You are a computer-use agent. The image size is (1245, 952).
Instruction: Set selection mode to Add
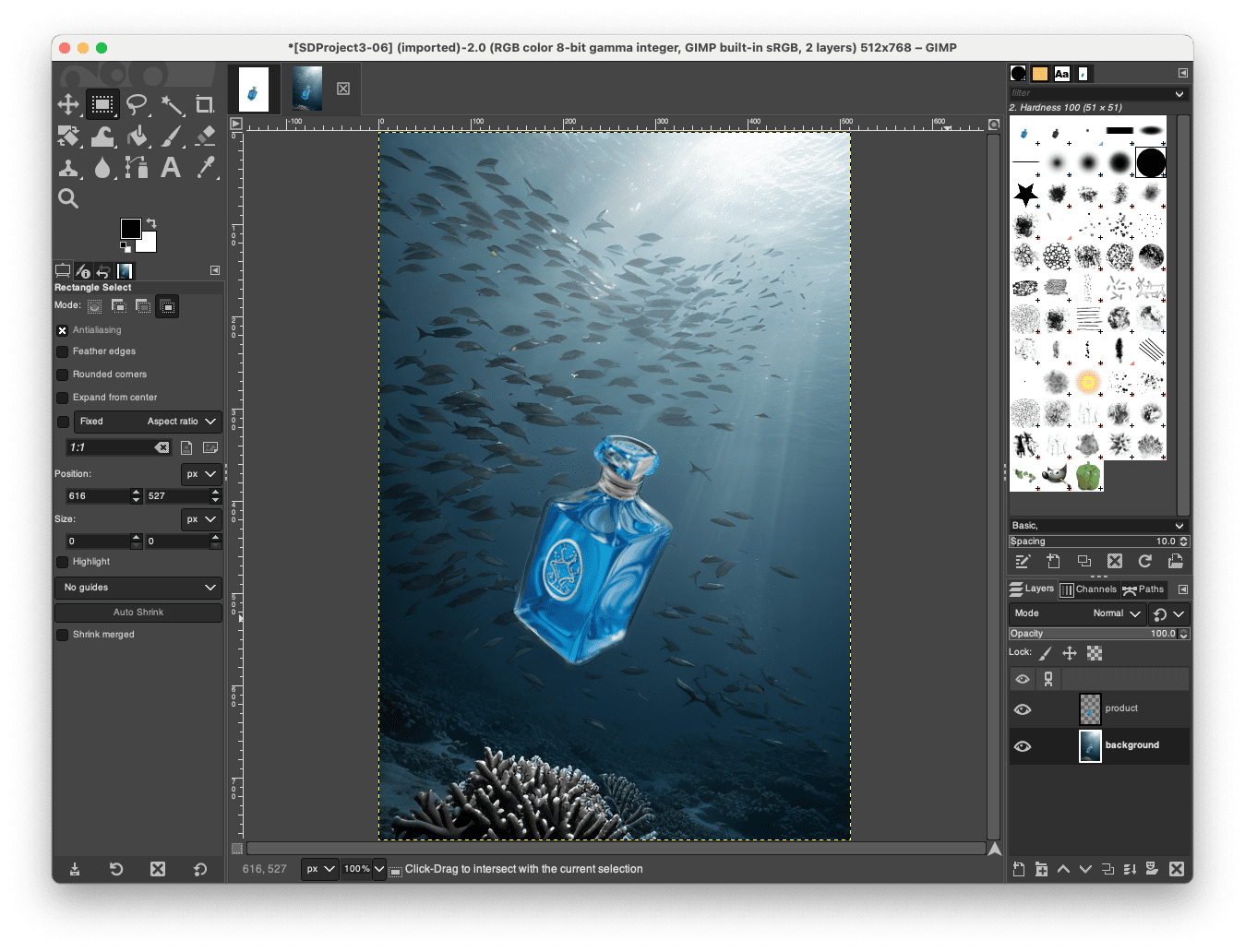pyautogui.click(x=119, y=306)
